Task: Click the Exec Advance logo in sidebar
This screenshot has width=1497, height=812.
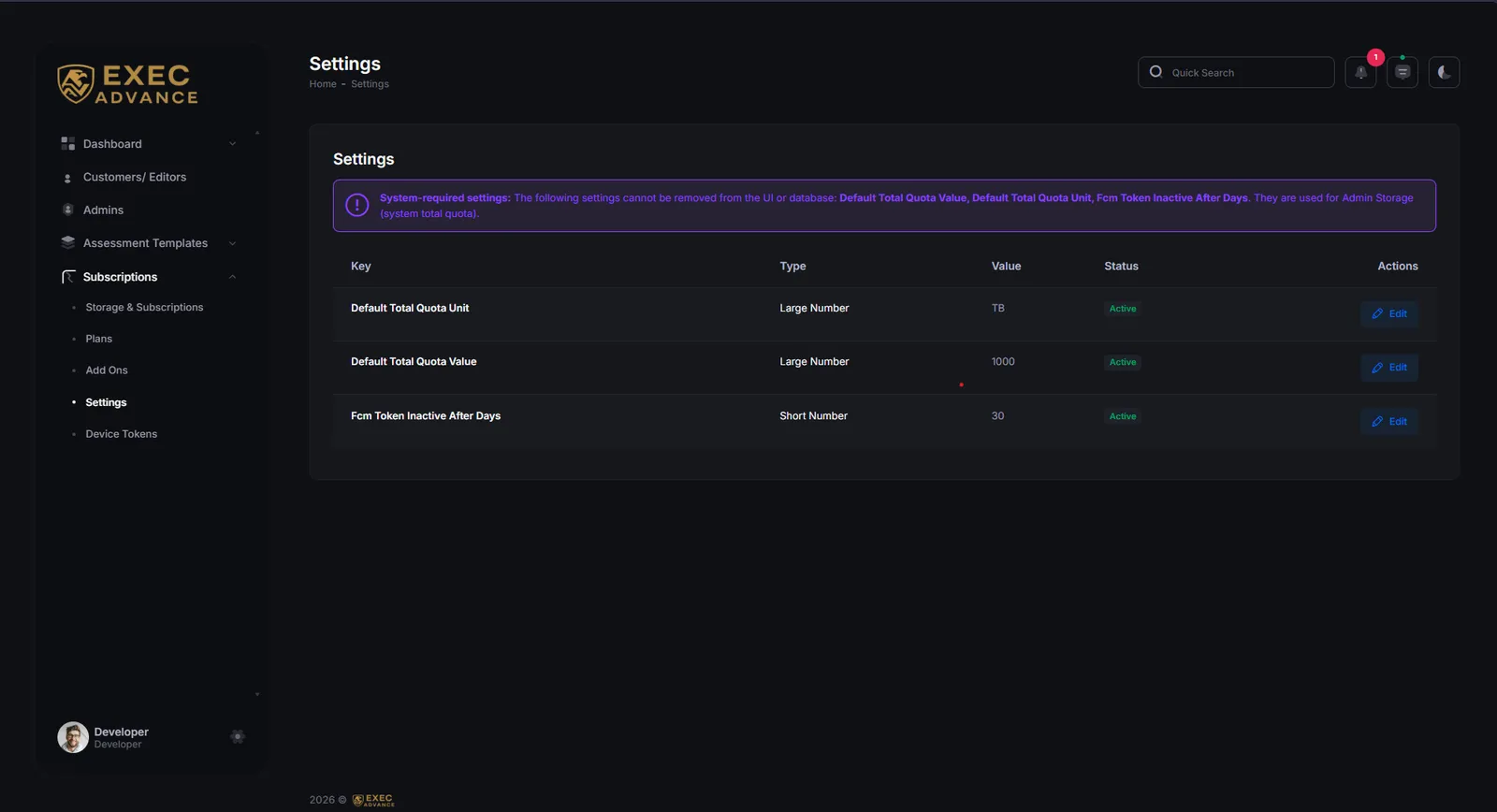Action: (x=127, y=84)
